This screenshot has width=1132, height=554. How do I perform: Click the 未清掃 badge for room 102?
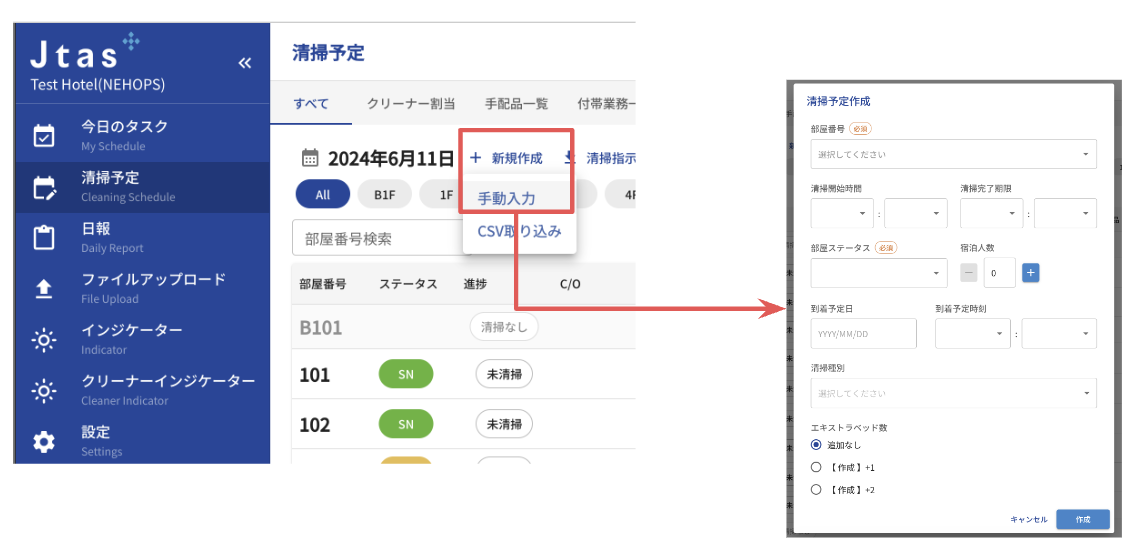pyautogui.click(x=504, y=424)
